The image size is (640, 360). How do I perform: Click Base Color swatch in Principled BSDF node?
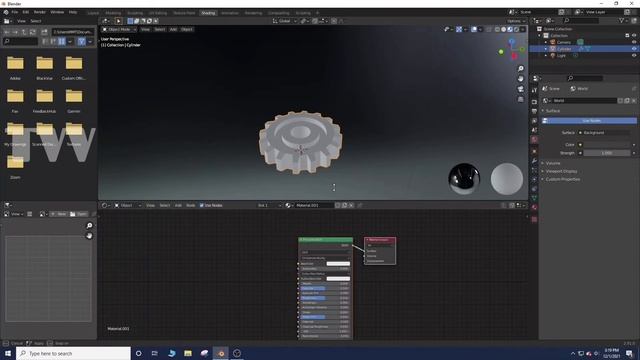point(338,264)
